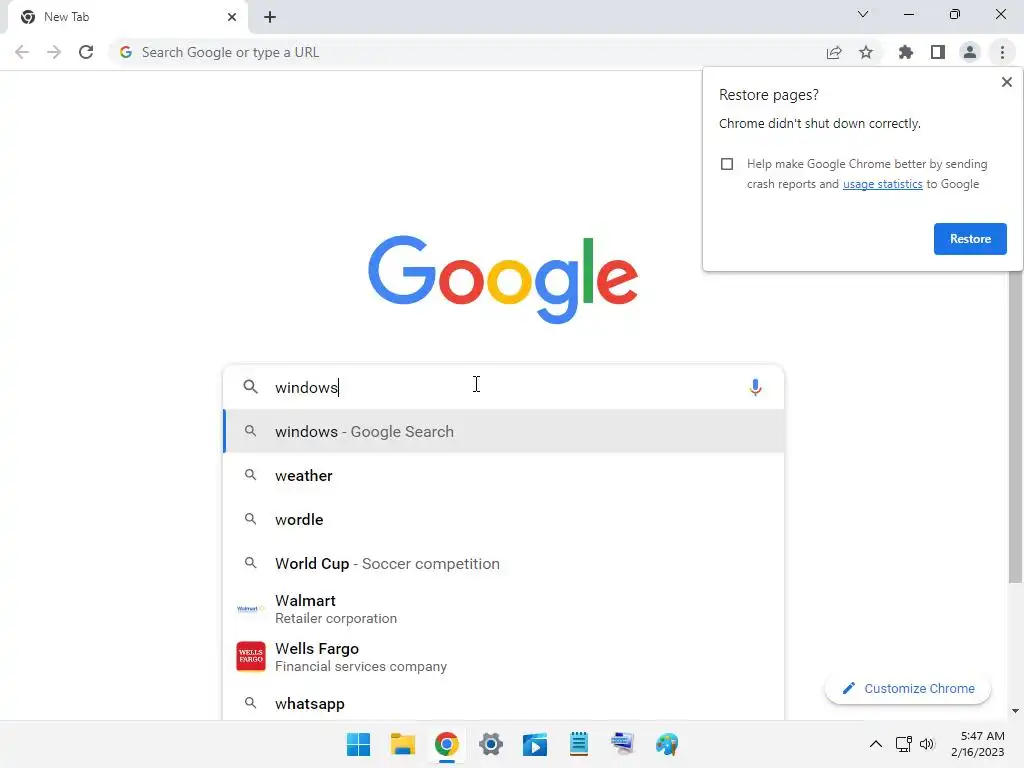The image size is (1024, 768).
Task: Select the Walmart suggestion
Action: [503, 609]
